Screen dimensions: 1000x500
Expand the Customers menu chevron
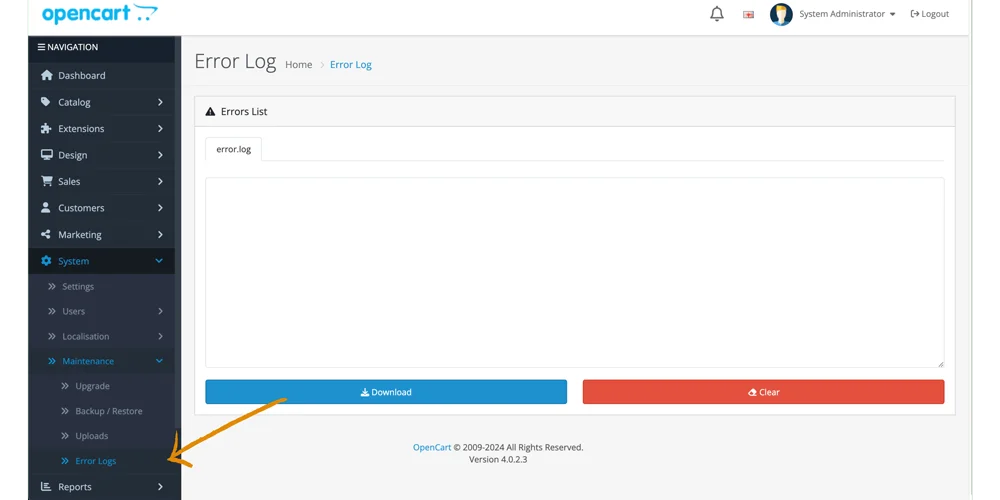160,208
